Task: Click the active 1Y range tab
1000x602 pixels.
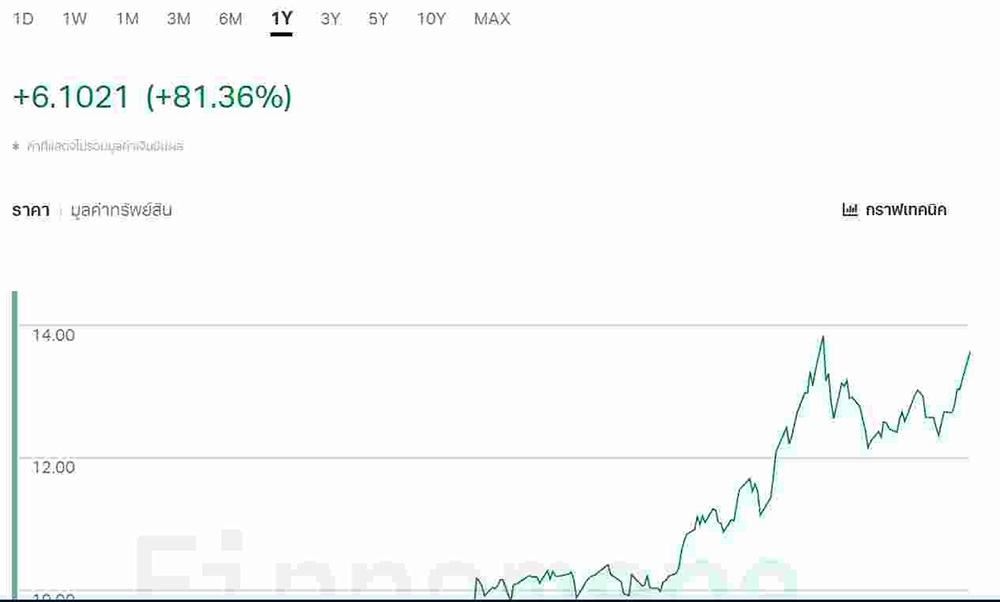Action: click(x=281, y=19)
